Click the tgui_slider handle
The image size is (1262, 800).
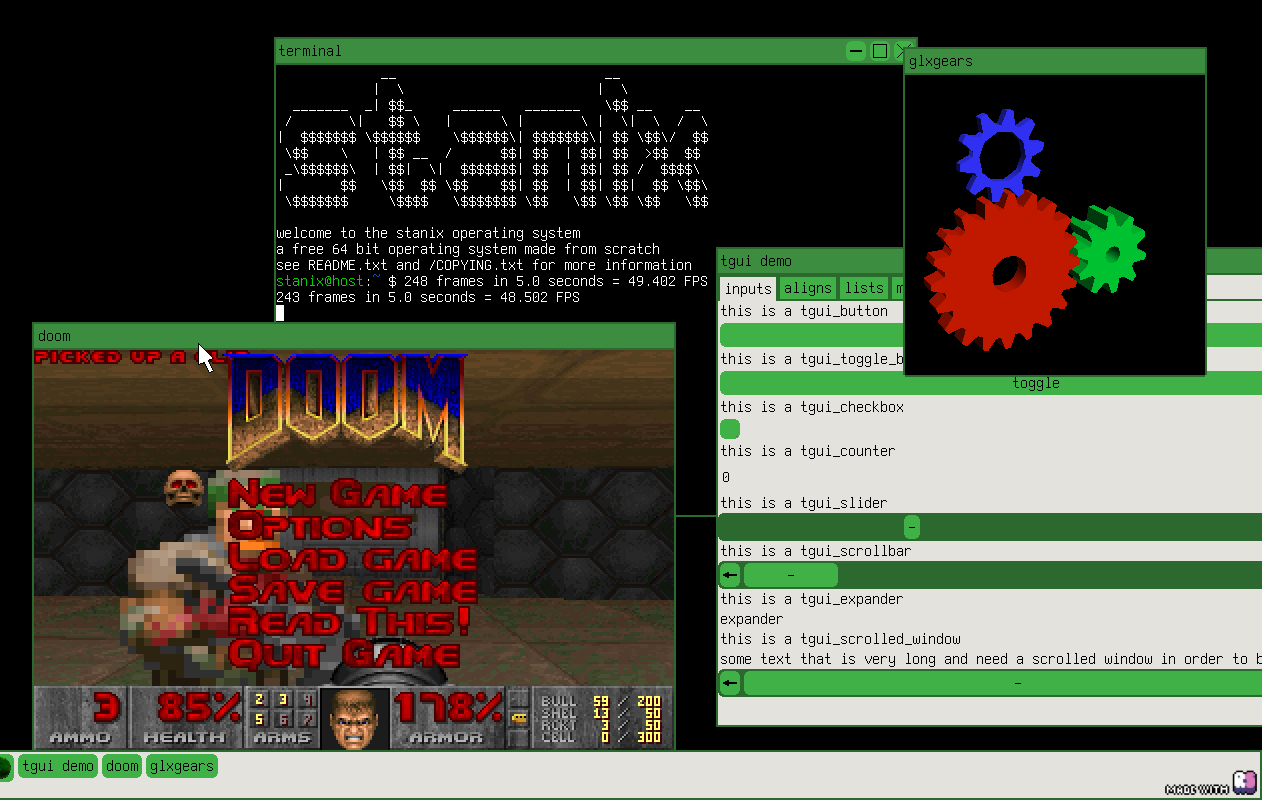[x=912, y=527]
